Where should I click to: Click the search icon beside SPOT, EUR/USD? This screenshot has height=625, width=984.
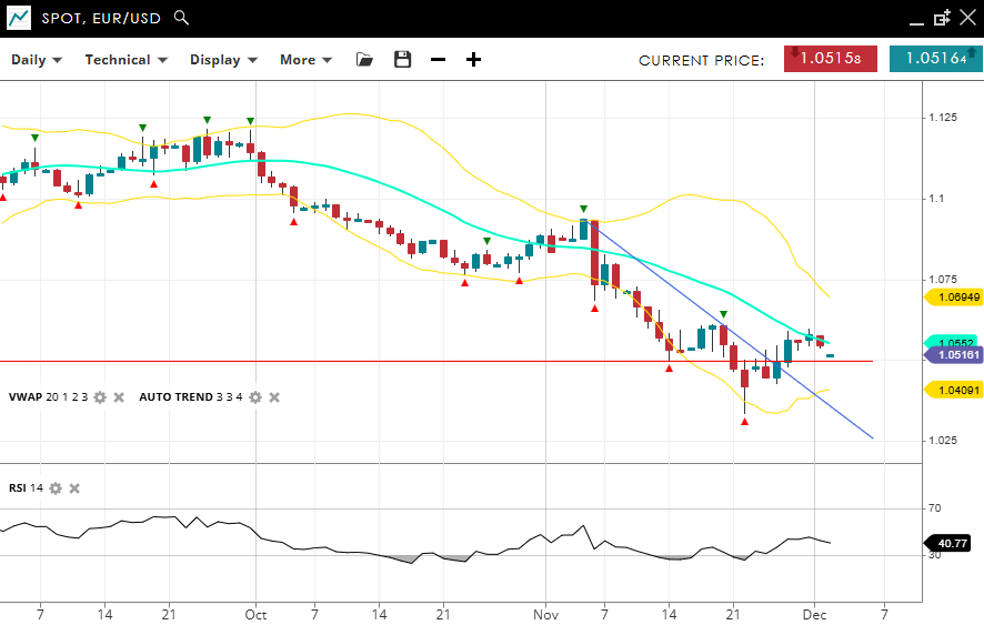[180, 18]
